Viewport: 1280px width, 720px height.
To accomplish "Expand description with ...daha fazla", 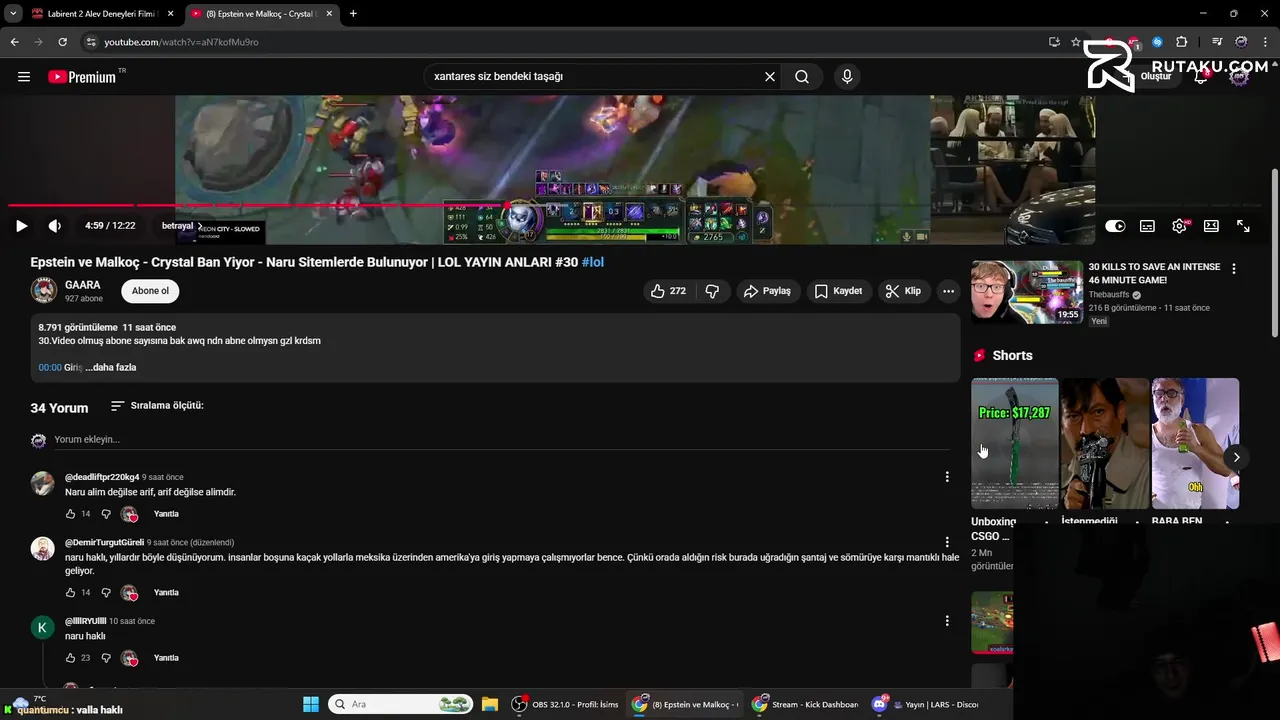I will click(x=111, y=367).
